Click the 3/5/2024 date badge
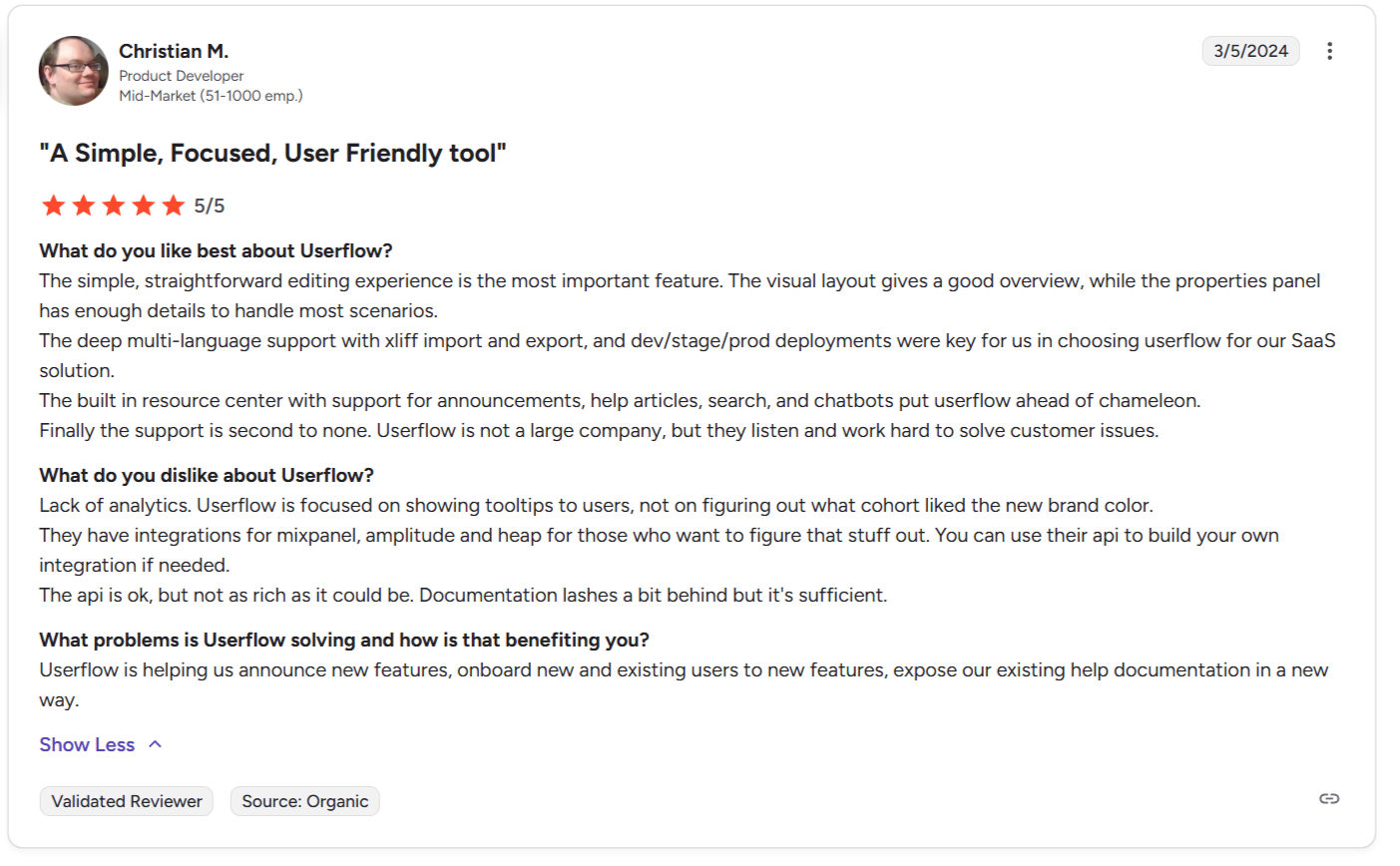The height and width of the screenshot is (866, 1400). (x=1250, y=51)
